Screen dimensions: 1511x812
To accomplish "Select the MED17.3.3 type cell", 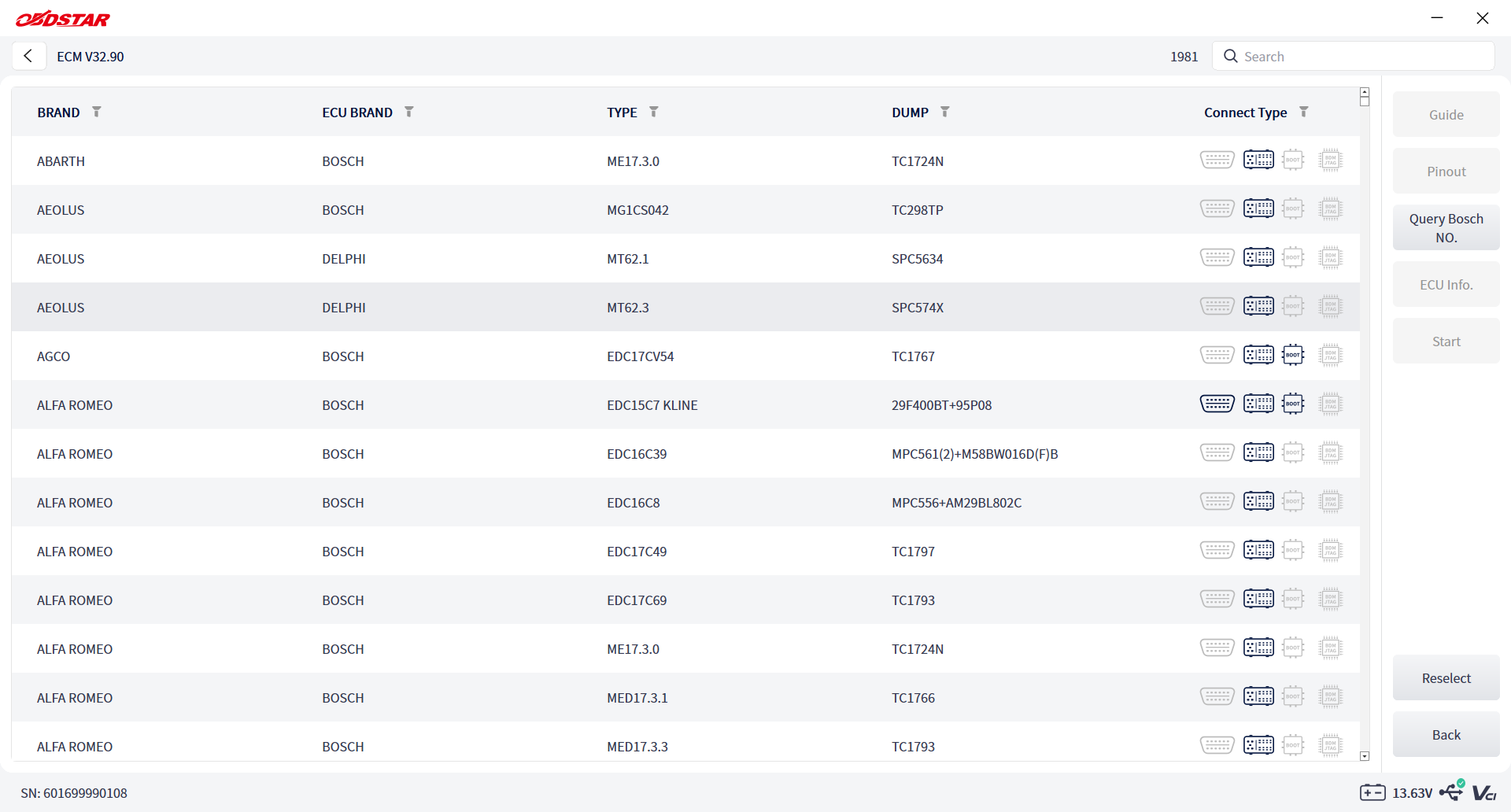I will 637,747.
